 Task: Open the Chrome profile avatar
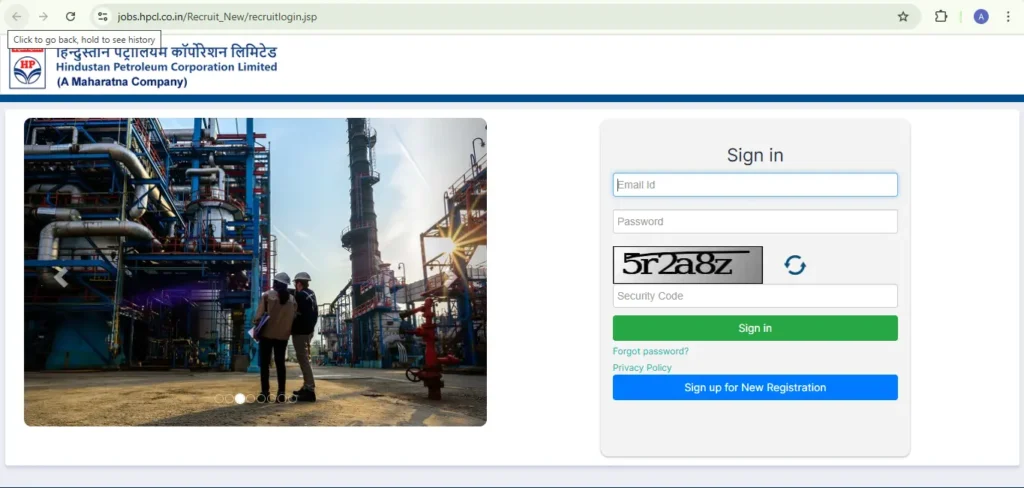981,17
